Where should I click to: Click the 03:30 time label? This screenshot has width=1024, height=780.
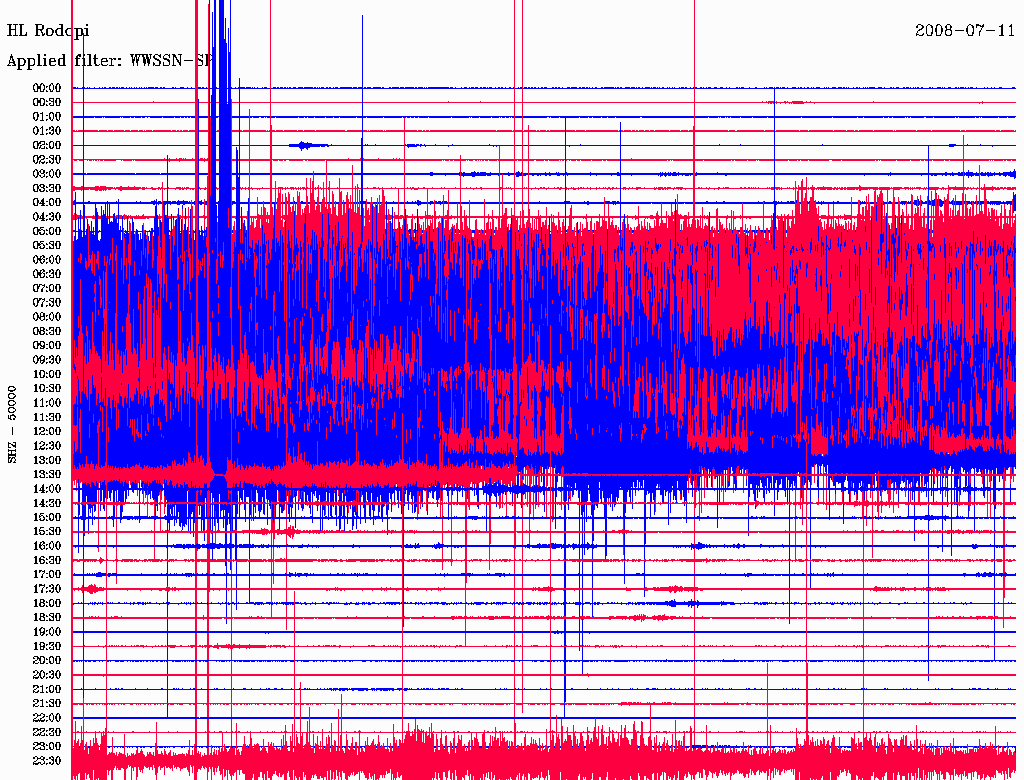tap(47, 188)
